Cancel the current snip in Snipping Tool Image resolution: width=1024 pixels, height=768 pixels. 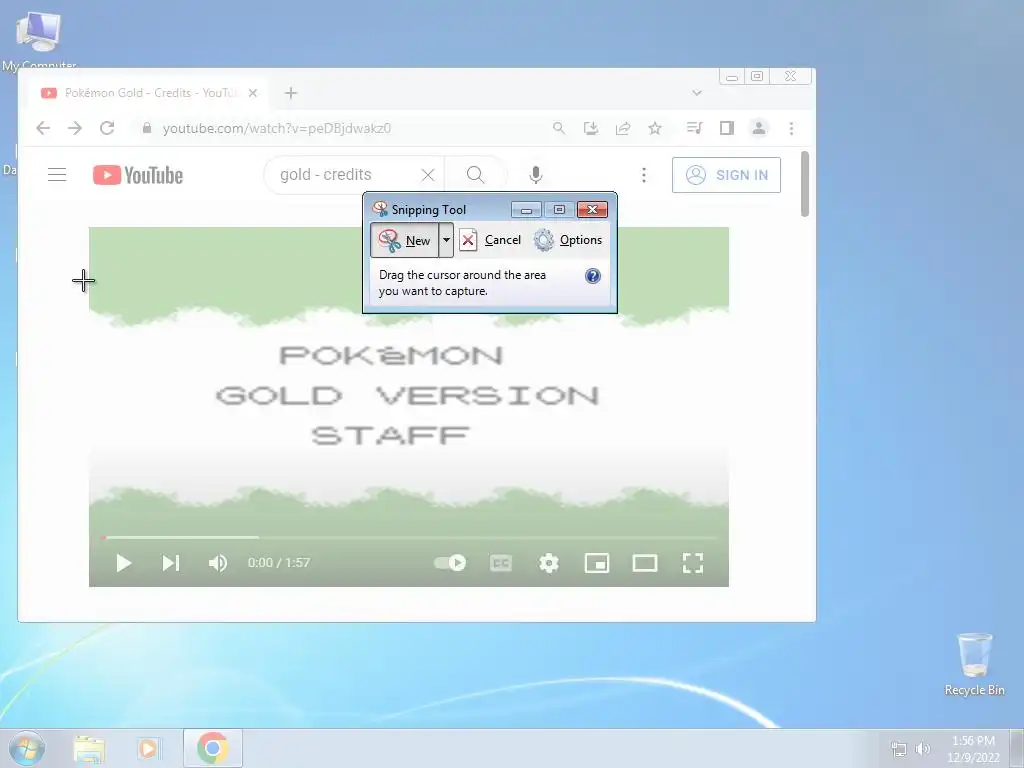point(490,240)
